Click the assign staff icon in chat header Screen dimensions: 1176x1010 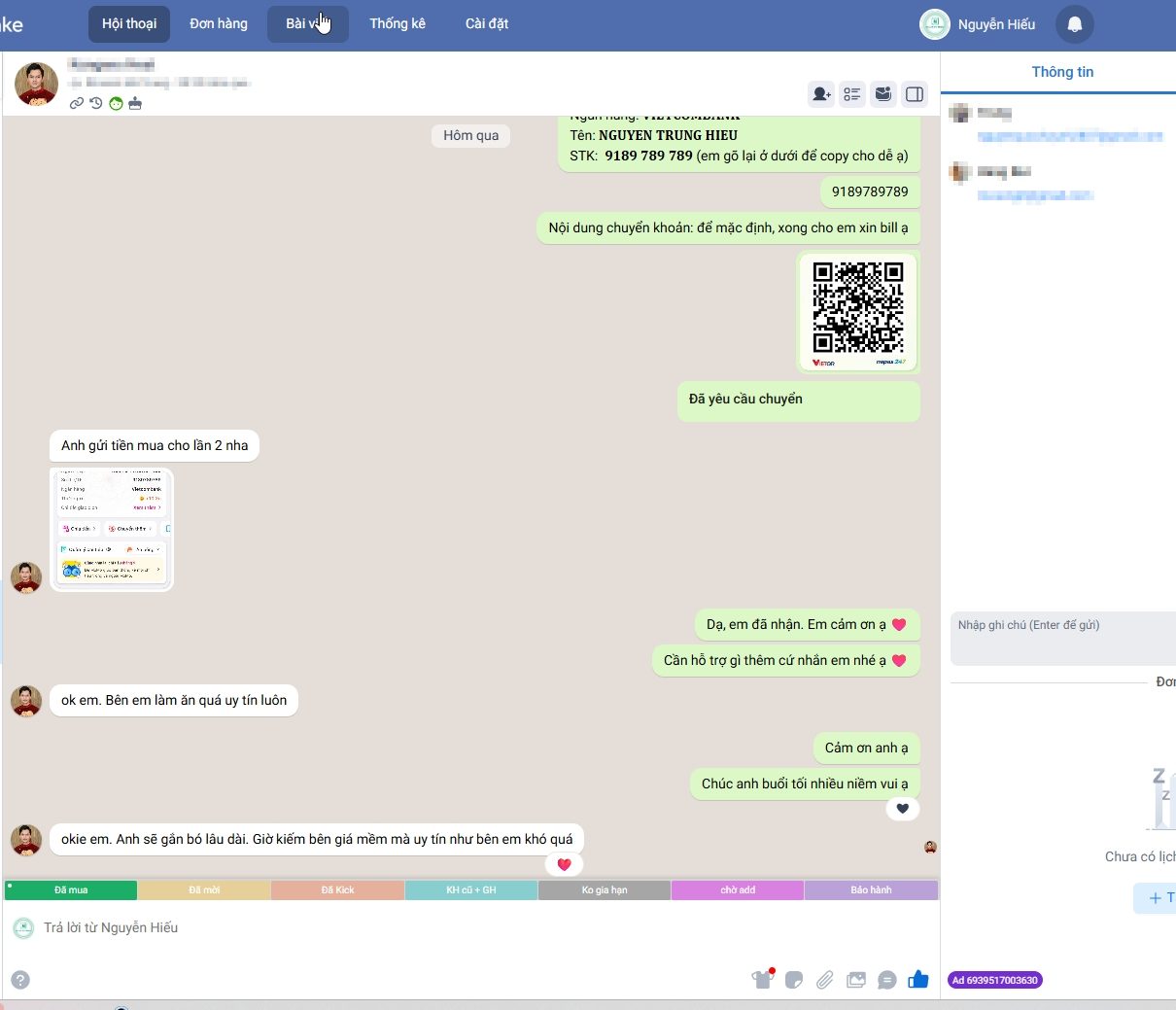click(x=821, y=94)
